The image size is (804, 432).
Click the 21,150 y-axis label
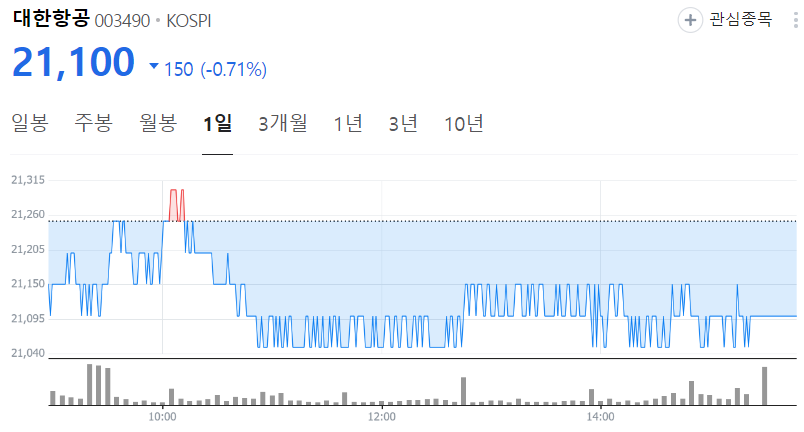(x=28, y=284)
